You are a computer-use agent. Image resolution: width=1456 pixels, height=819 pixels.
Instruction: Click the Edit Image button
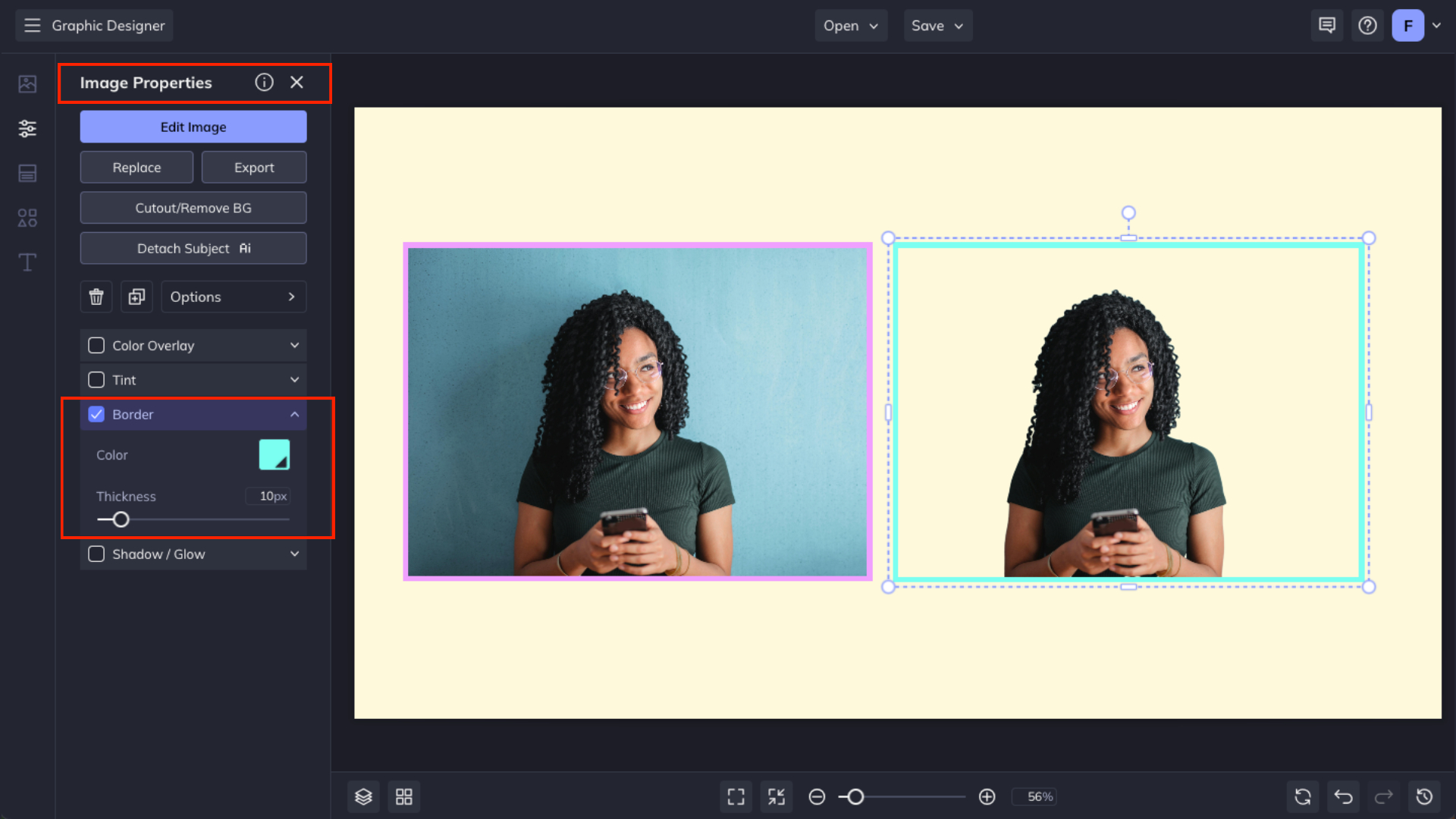[193, 127]
